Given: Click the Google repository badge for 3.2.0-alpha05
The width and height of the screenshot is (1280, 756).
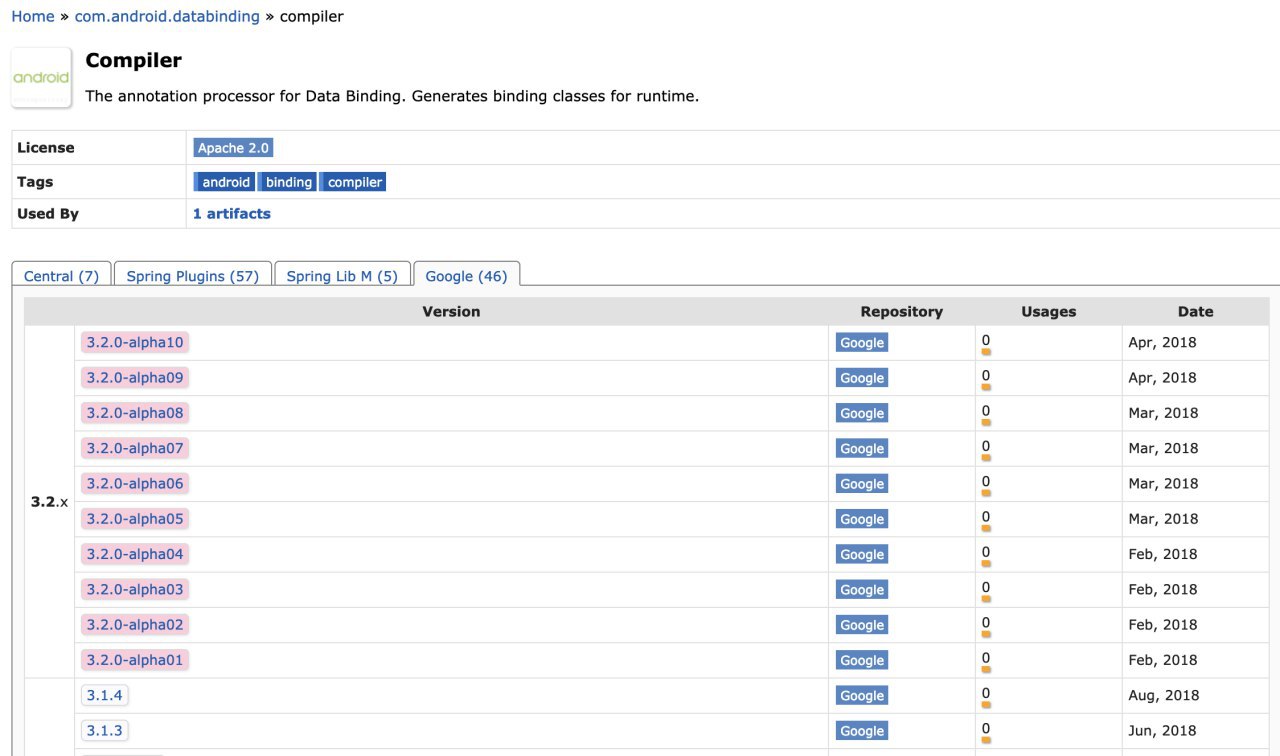Looking at the screenshot, I should pyautogui.click(x=862, y=519).
